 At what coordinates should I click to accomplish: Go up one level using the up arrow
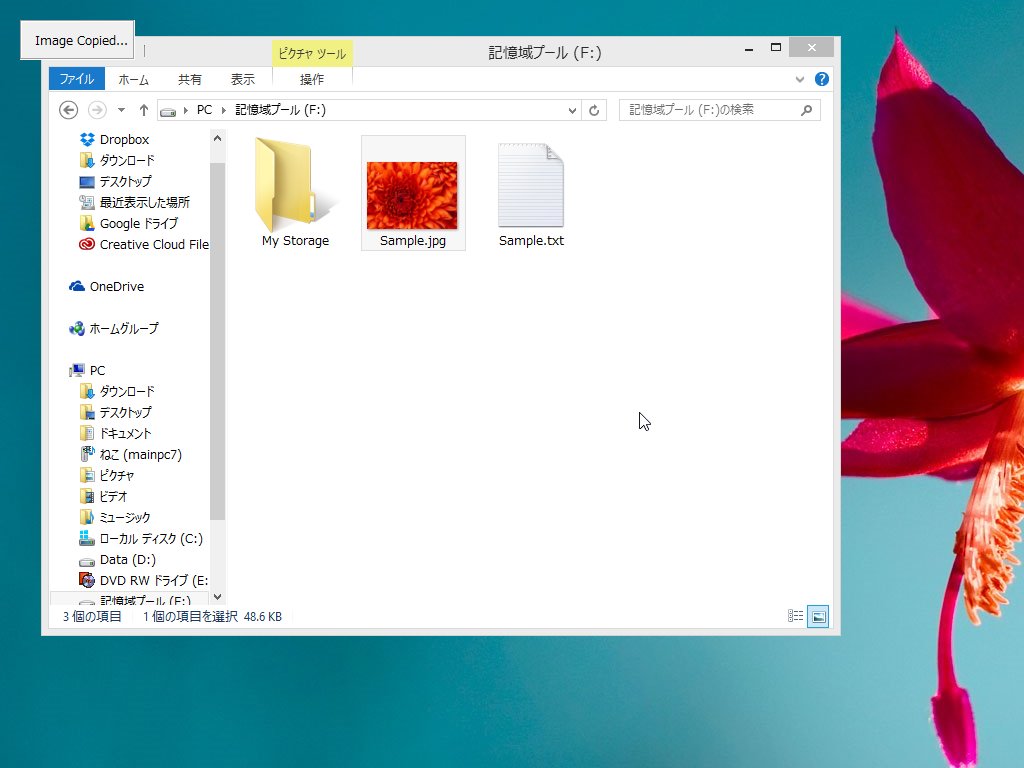(x=143, y=110)
